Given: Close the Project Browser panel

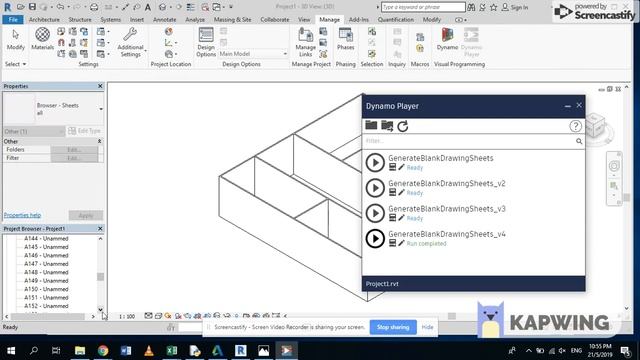Looking at the screenshot, I should (x=100, y=229).
